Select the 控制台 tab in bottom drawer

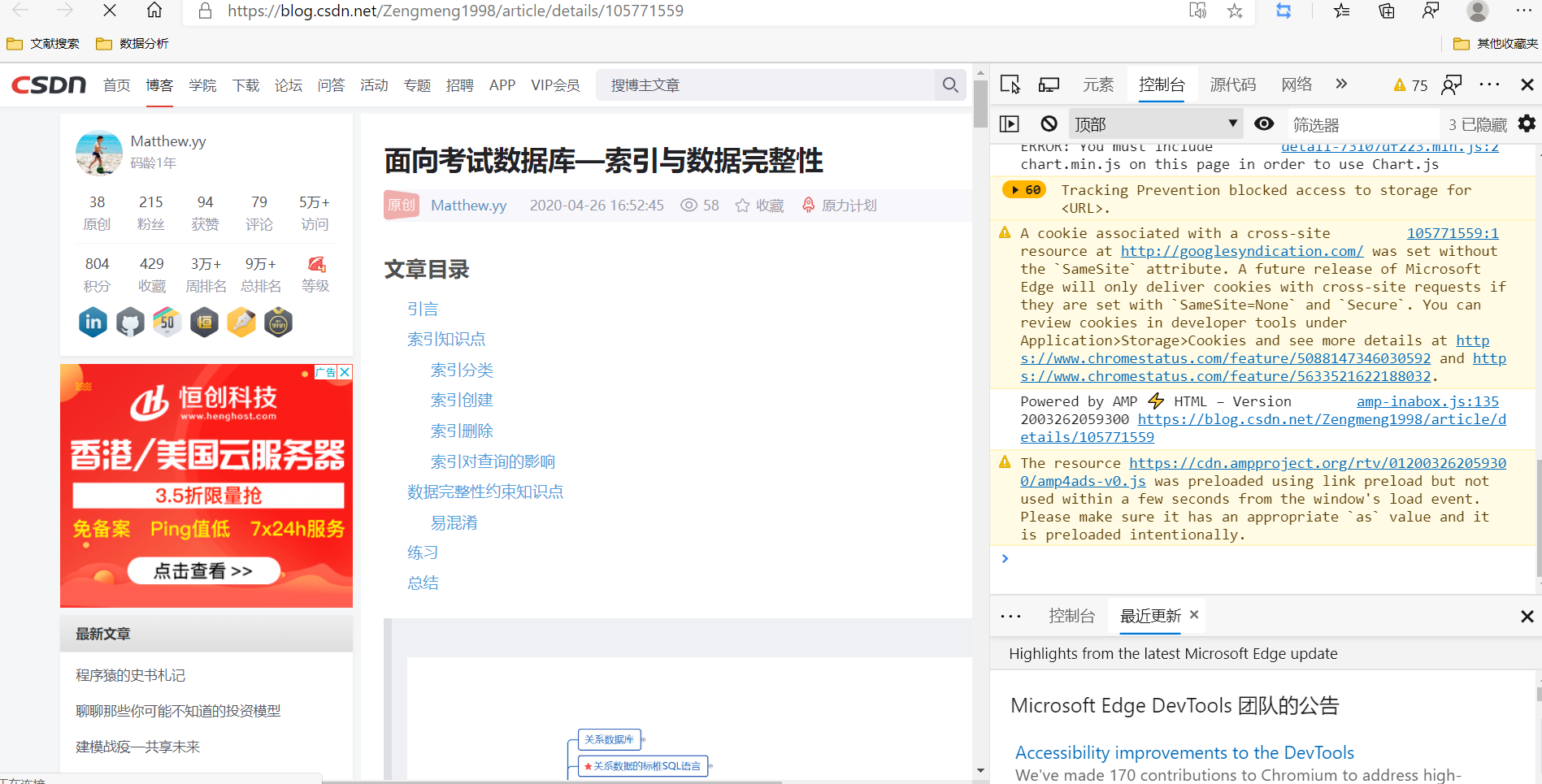pos(1071,616)
